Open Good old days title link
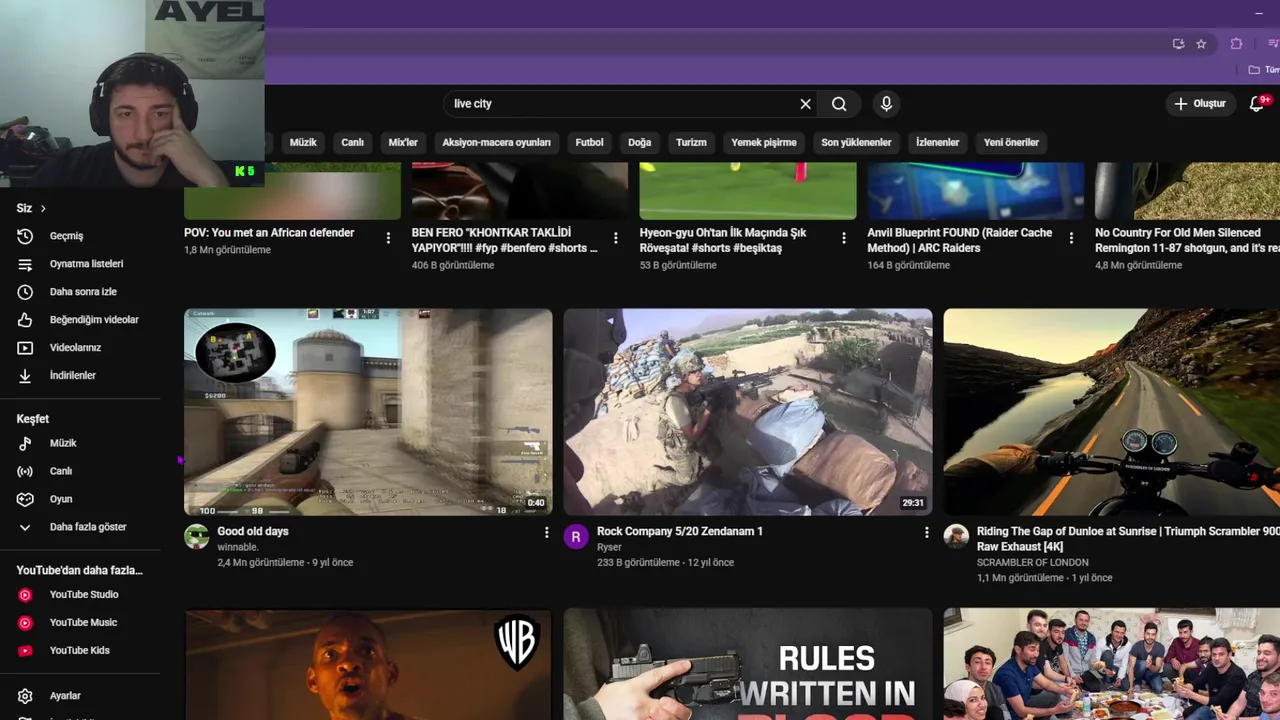 (x=253, y=532)
